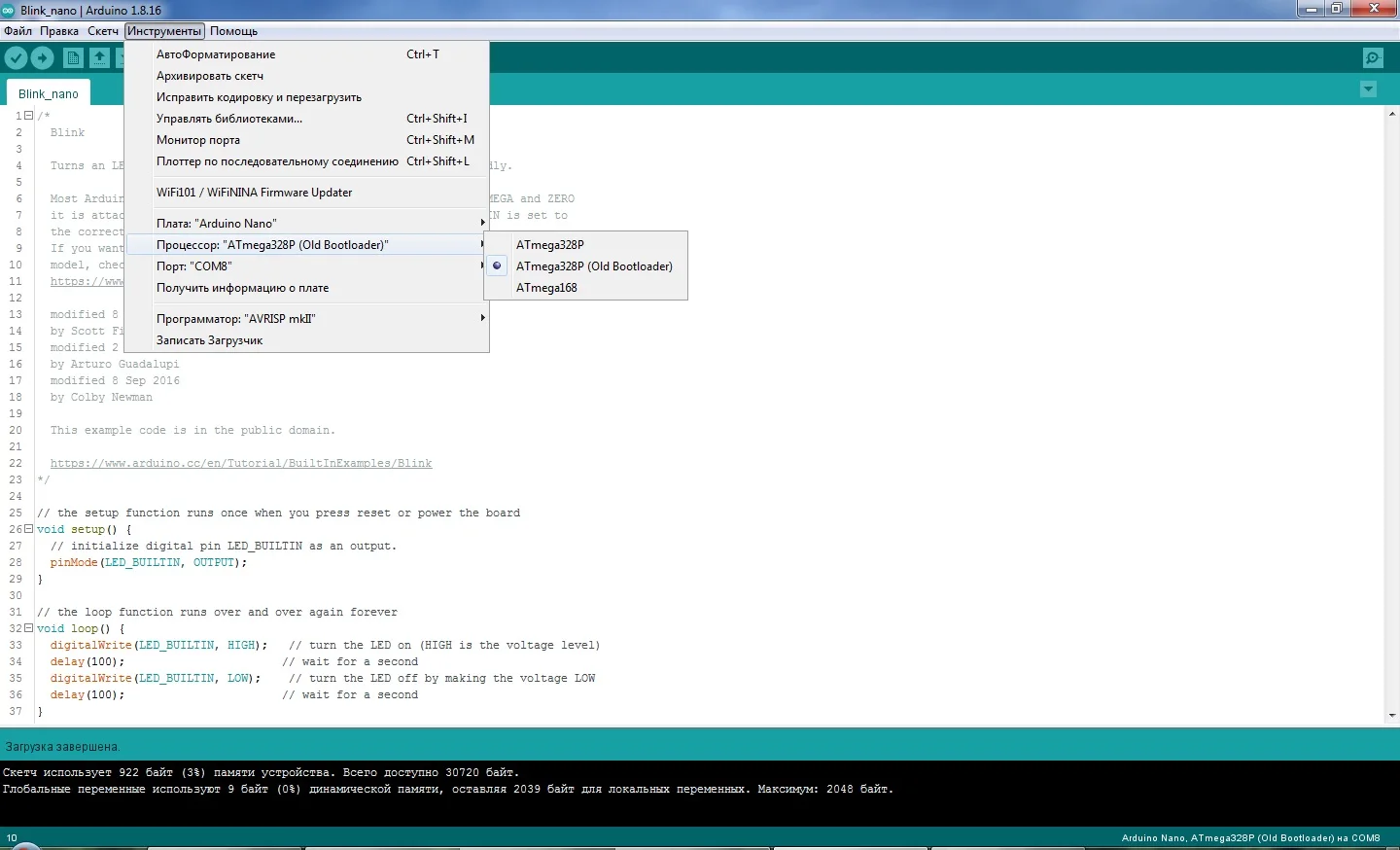Open WiFi101 / WiFiNINA Firmware Updater
Screen dimensions: 1400x850
306,193
